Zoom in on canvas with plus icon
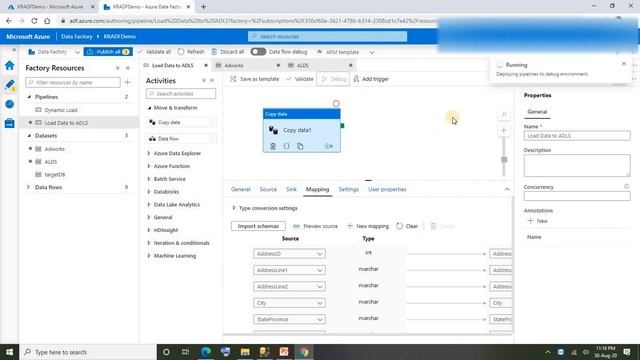This screenshot has width=640, height=360. [x=504, y=131]
